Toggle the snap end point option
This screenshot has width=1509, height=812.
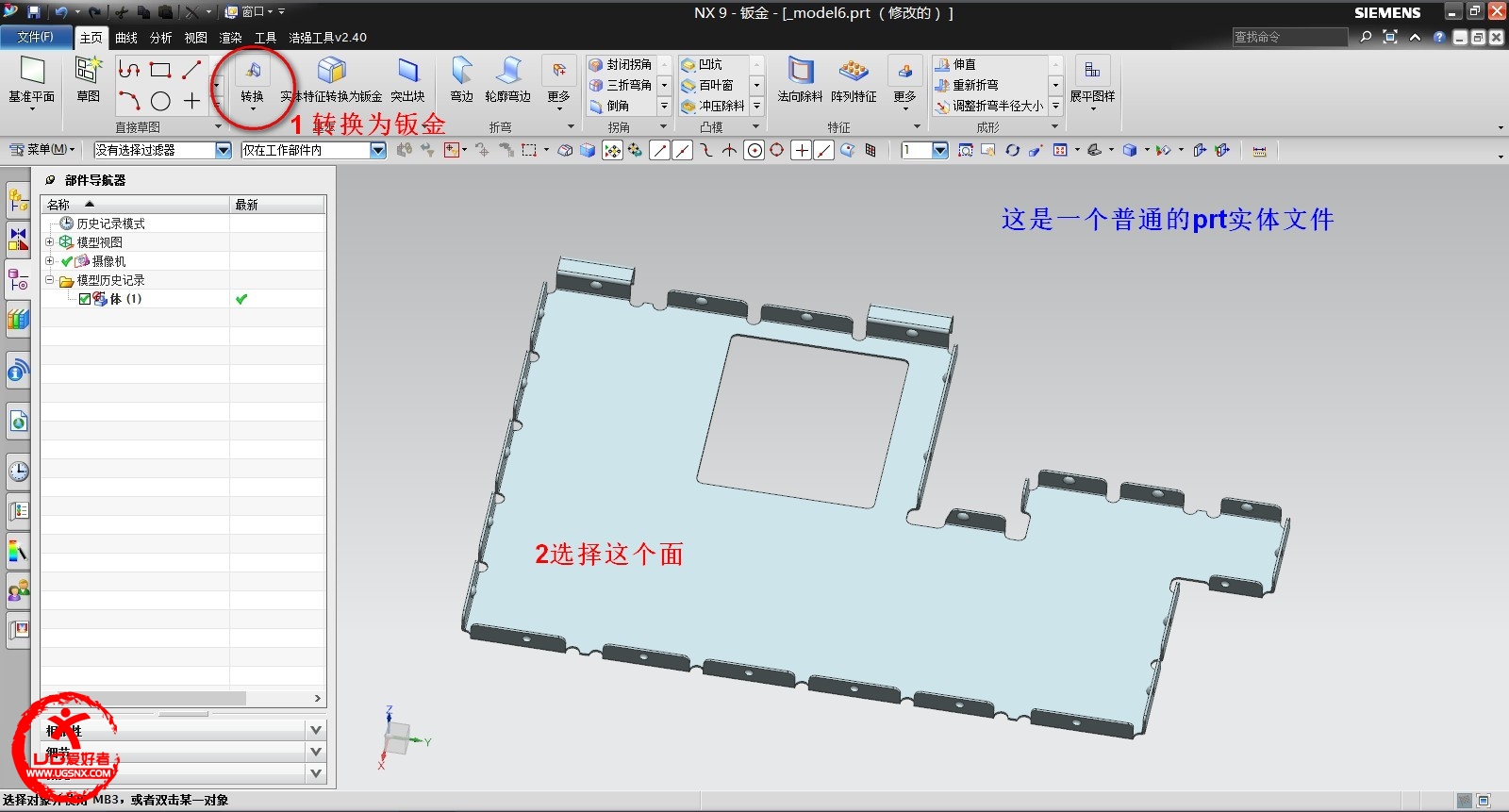point(660,150)
